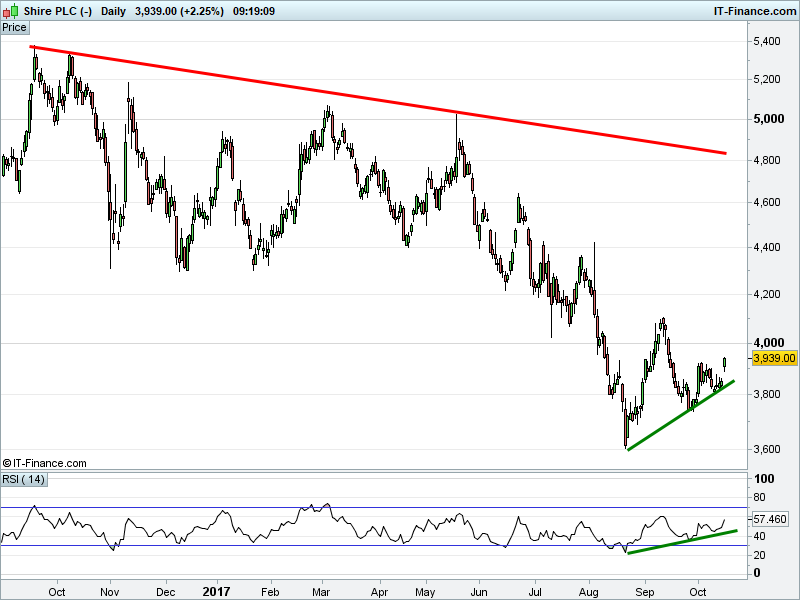The image size is (800, 600).
Task: Open the IT-Finance.com link at top right
Action: (x=755, y=11)
